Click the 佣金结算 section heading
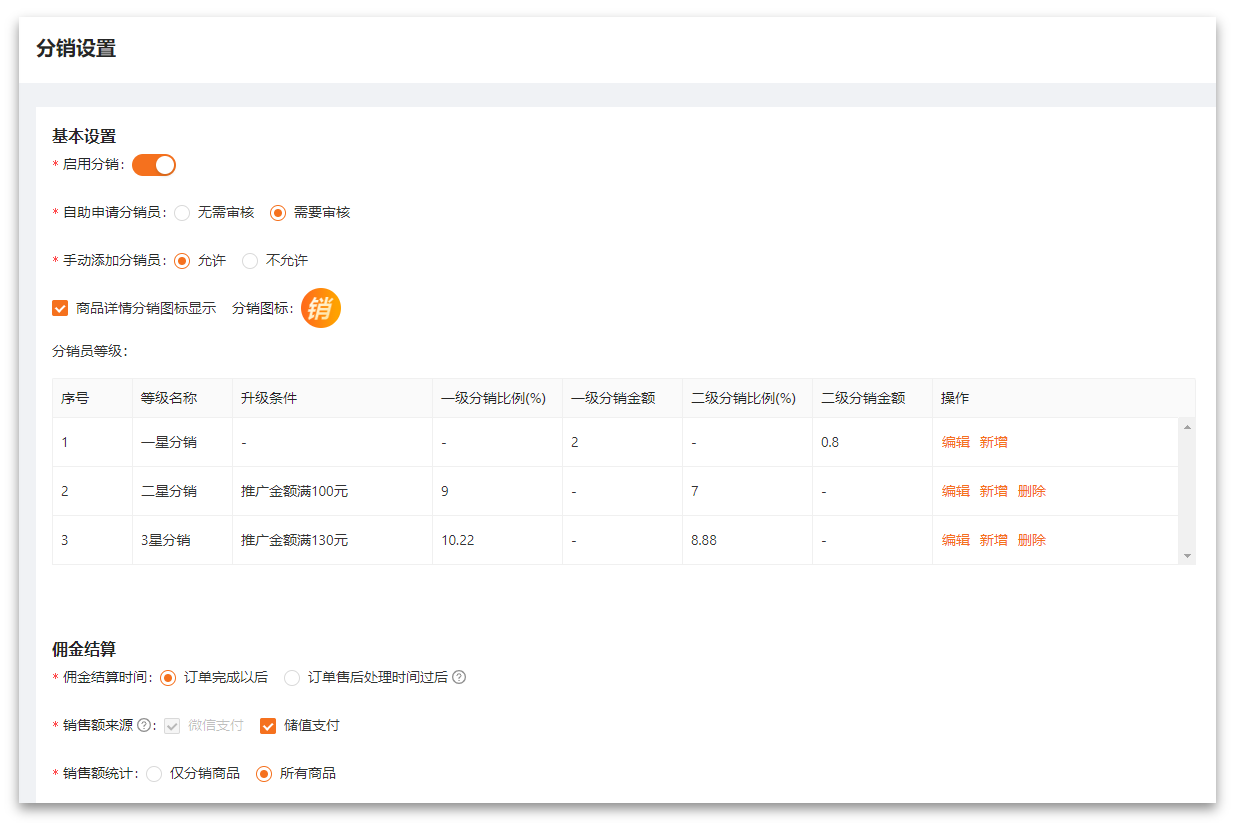 coord(84,650)
